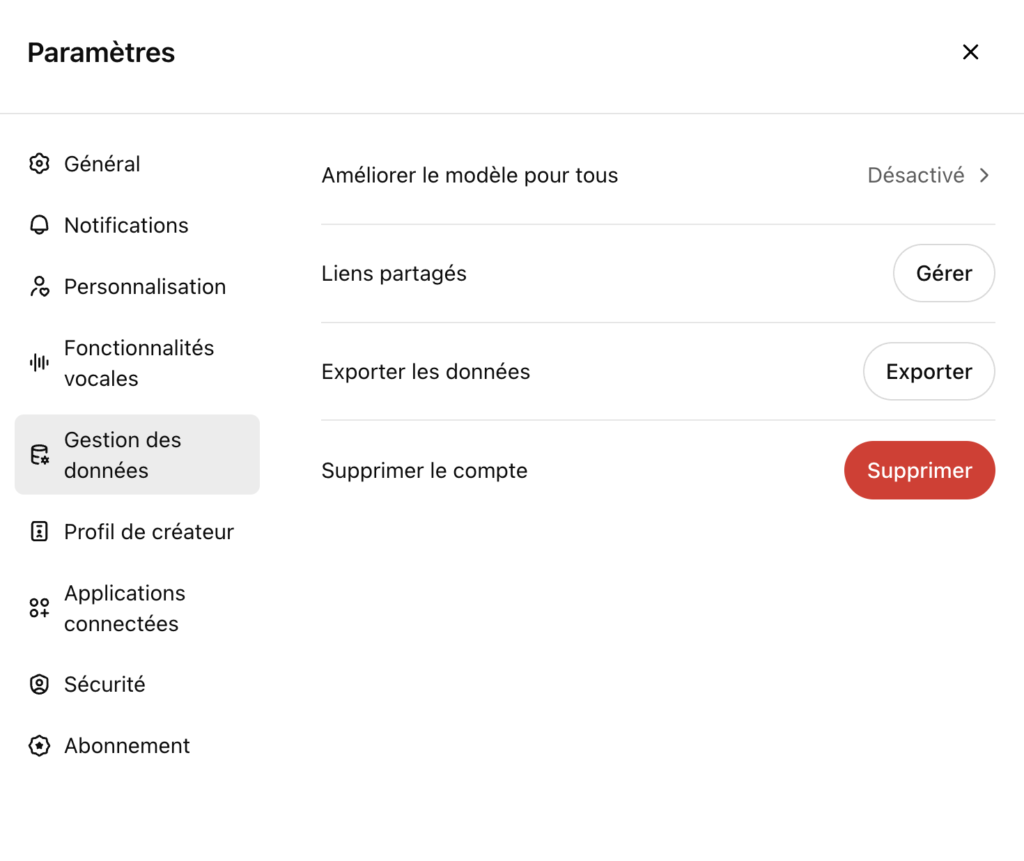Click the gear icon beside Général

(39, 164)
